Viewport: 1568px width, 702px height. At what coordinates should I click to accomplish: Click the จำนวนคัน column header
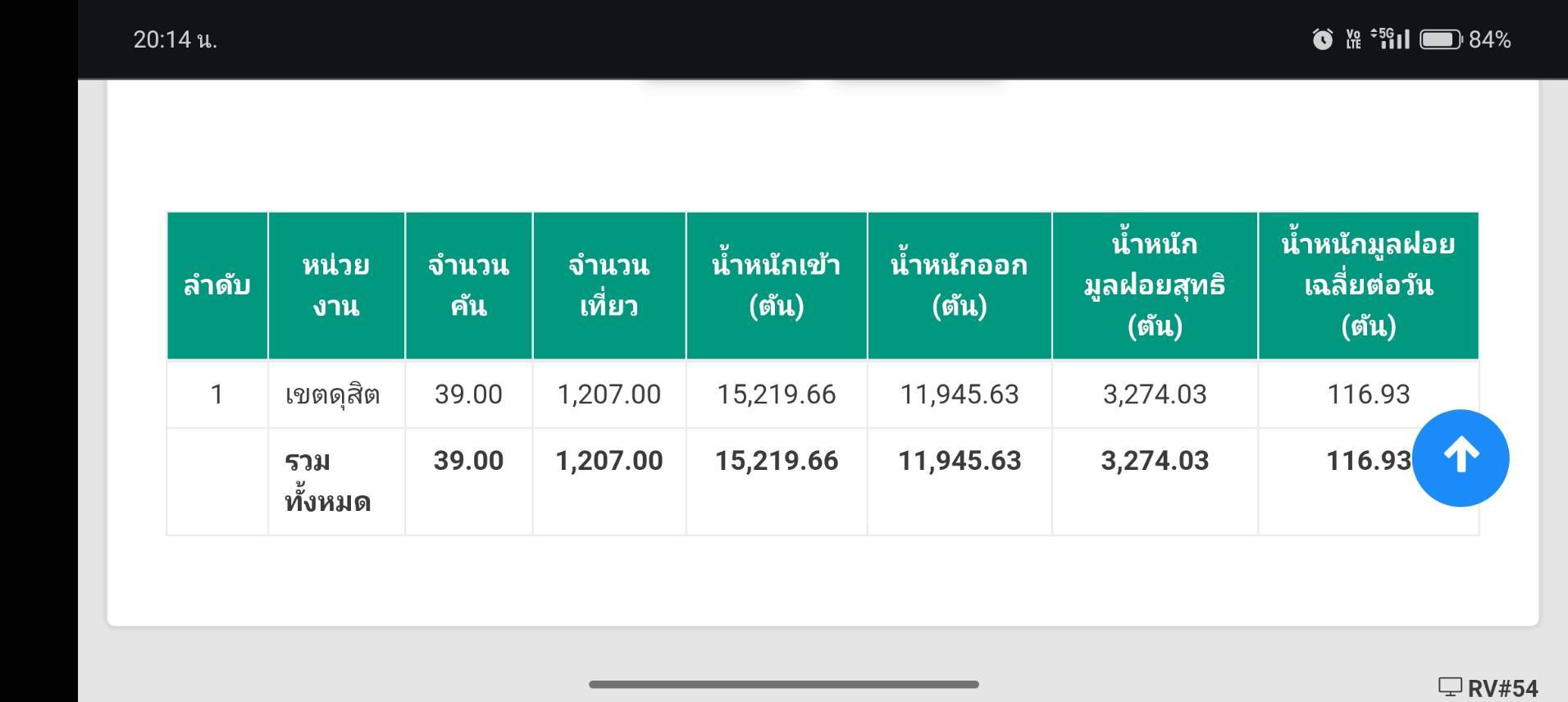(x=468, y=285)
